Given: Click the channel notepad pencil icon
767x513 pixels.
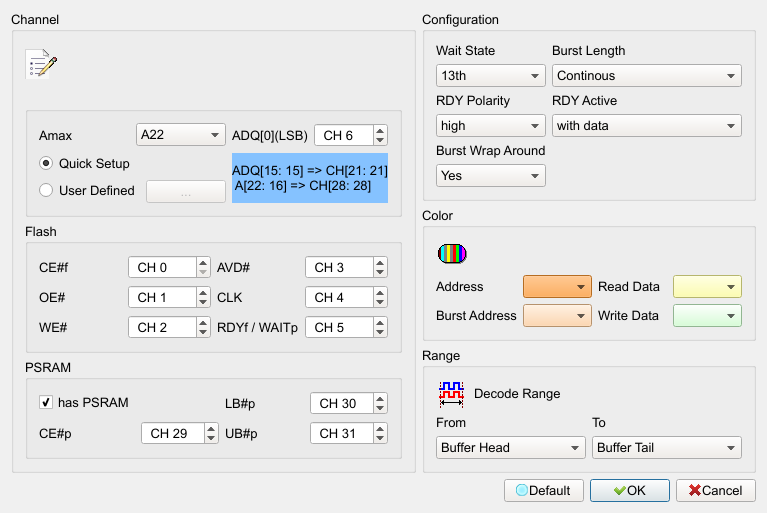Looking at the screenshot, I should coord(41,64).
